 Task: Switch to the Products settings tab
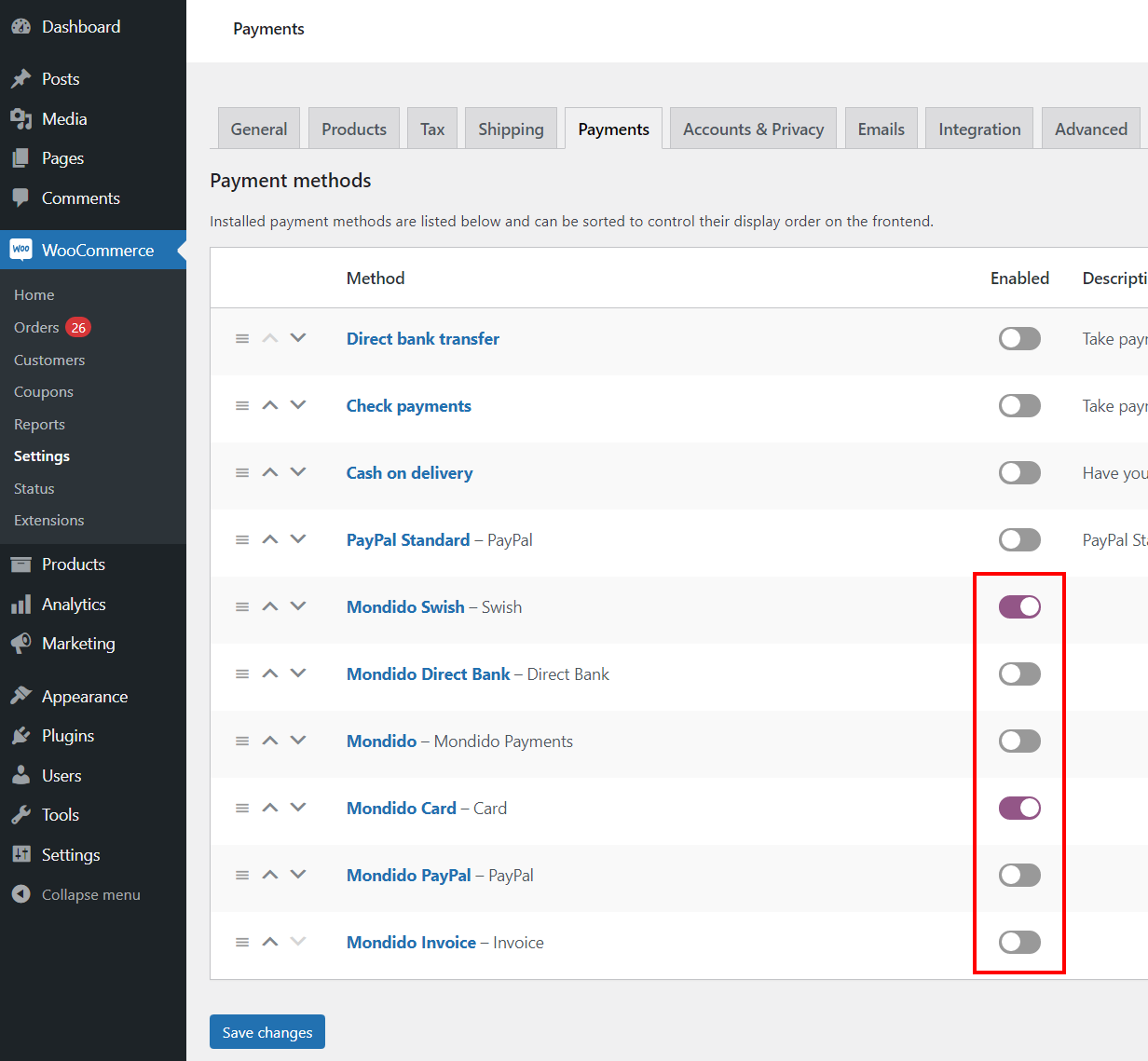tap(354, 129)
